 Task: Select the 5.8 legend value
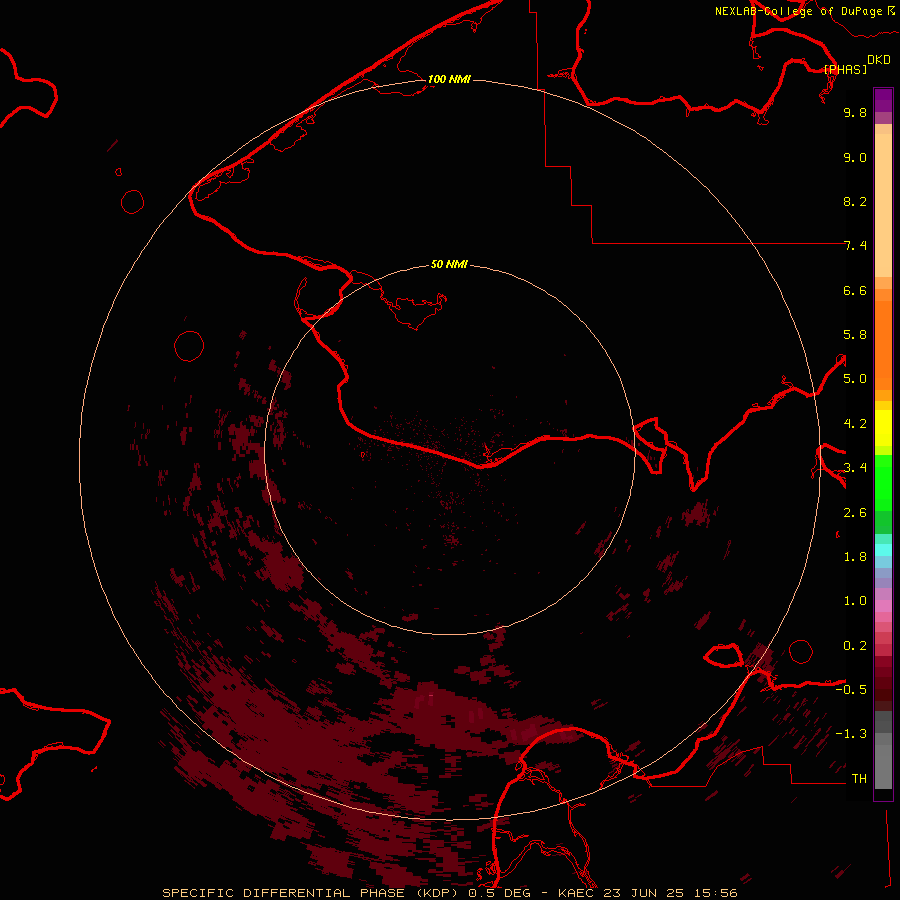click(x=855, y=335)
